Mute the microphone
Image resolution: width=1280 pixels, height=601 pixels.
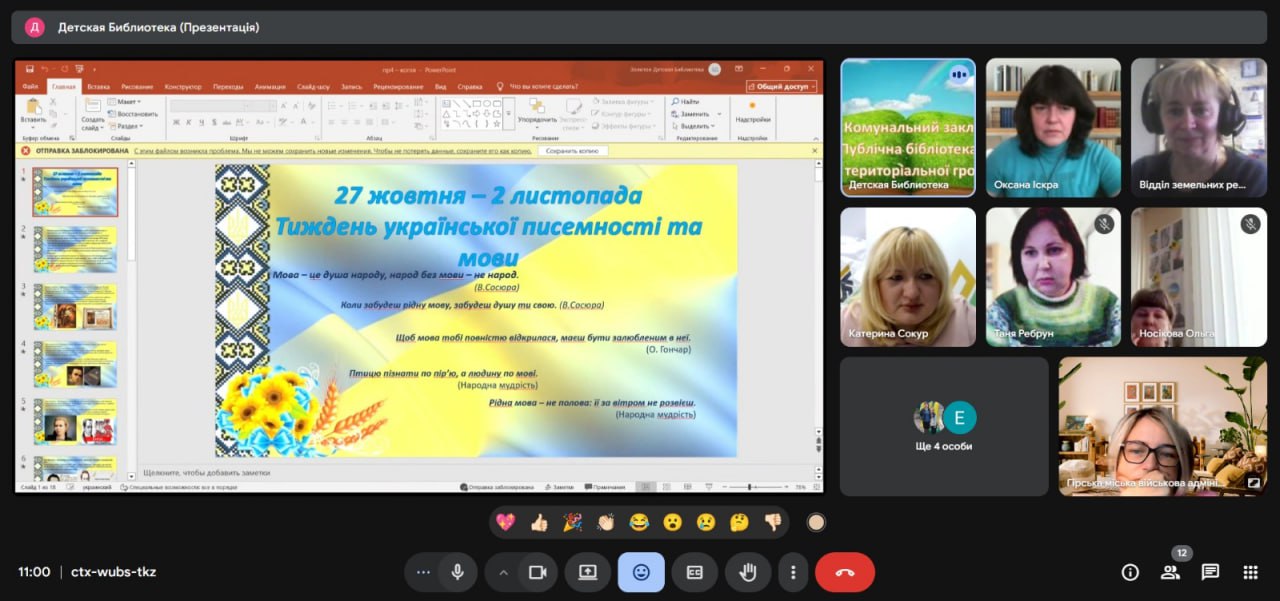(x=457, y=572)
